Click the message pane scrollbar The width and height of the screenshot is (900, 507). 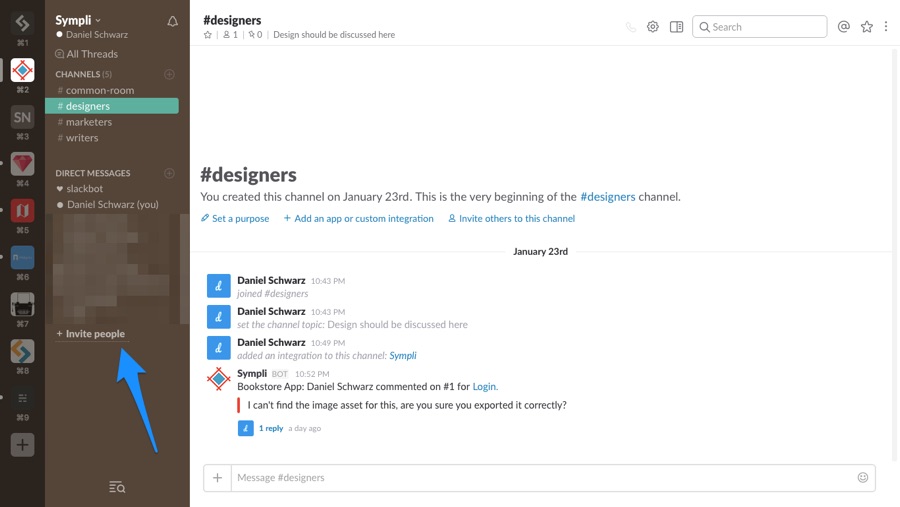[x=894, y=256]
